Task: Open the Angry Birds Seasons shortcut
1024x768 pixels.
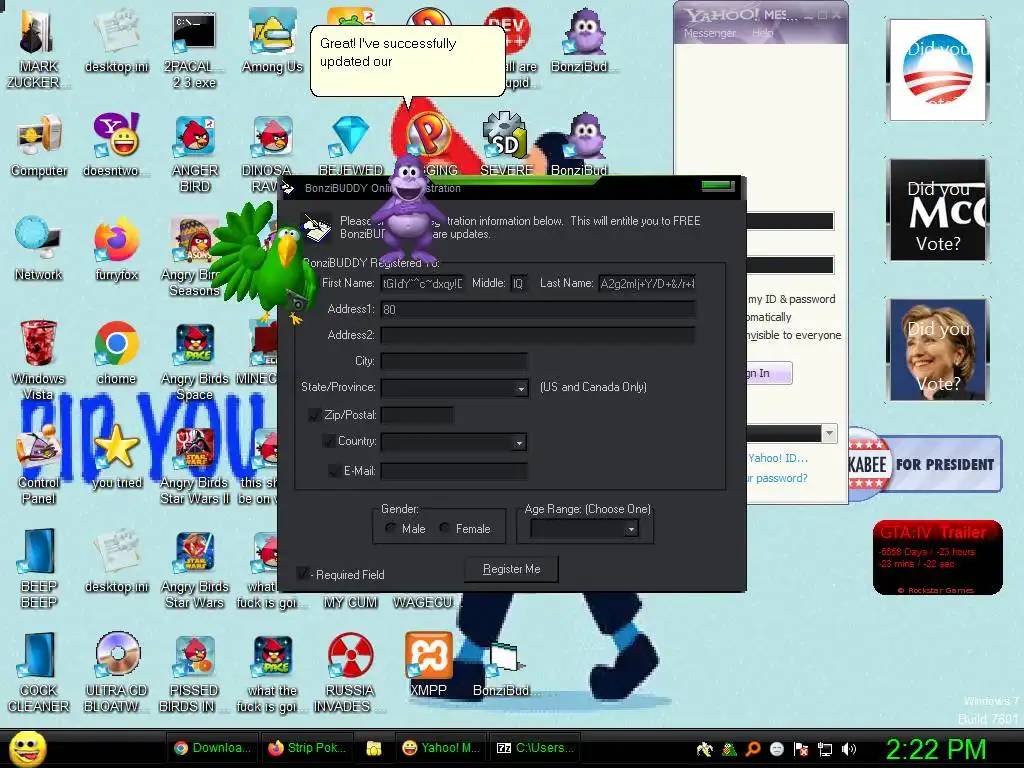Action: [193, 257]
